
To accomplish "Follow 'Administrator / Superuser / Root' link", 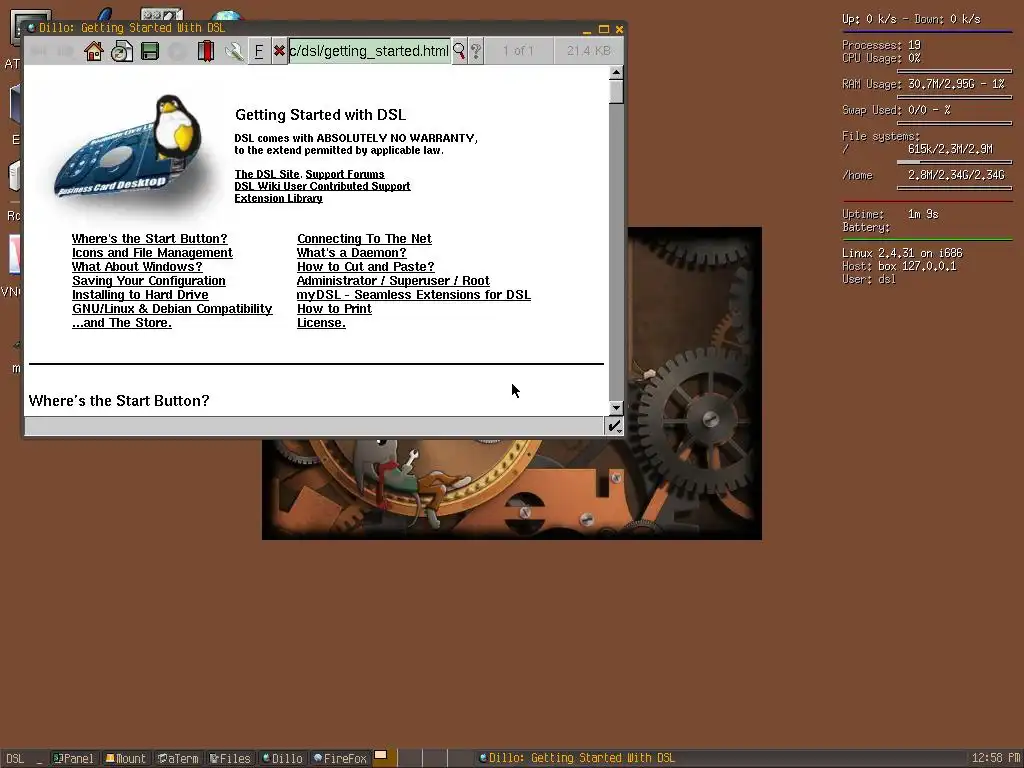I will click(393, 281).
